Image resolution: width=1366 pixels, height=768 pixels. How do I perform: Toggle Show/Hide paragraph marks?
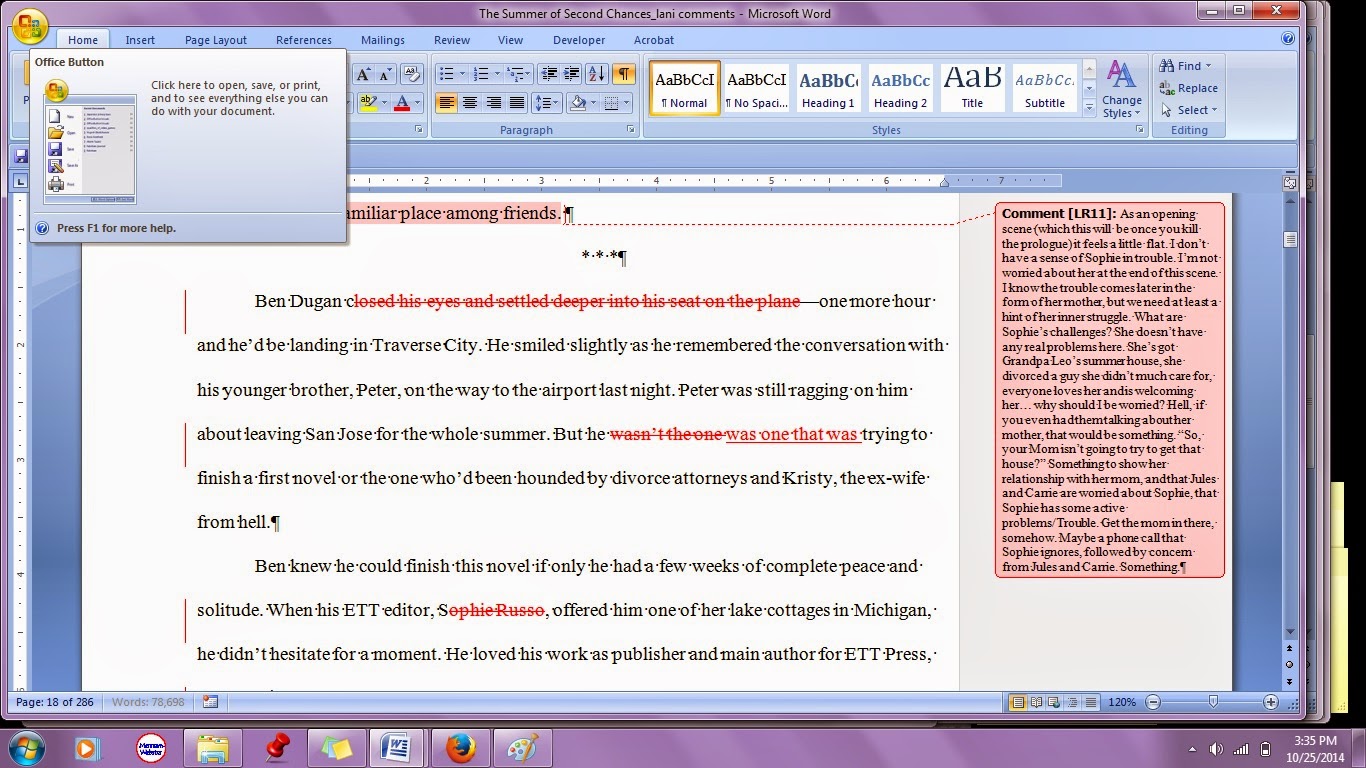(623, 74)
